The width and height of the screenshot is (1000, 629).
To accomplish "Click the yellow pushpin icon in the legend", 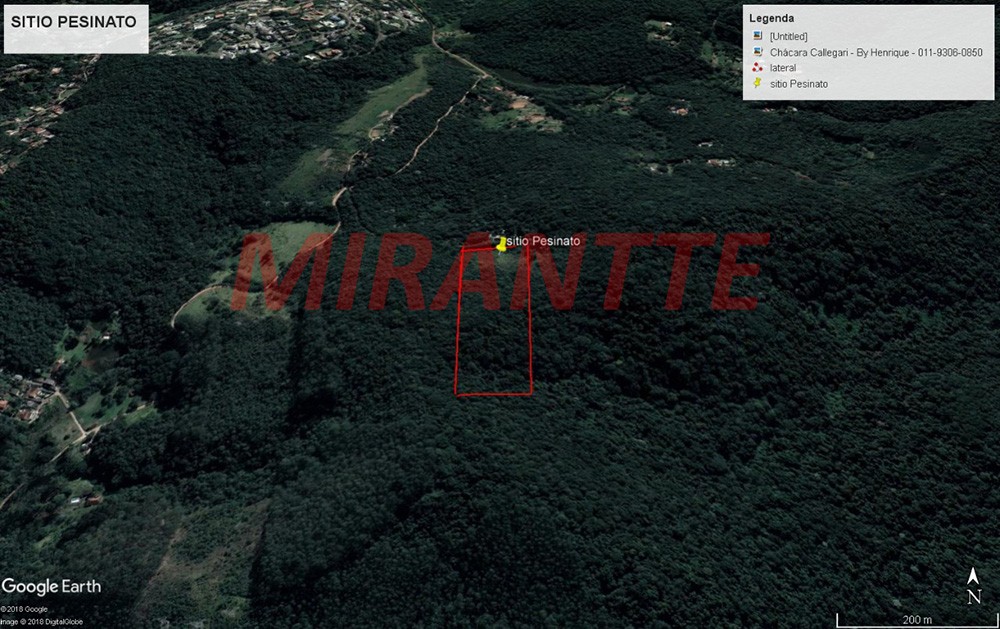I will [x=758, y=84].
